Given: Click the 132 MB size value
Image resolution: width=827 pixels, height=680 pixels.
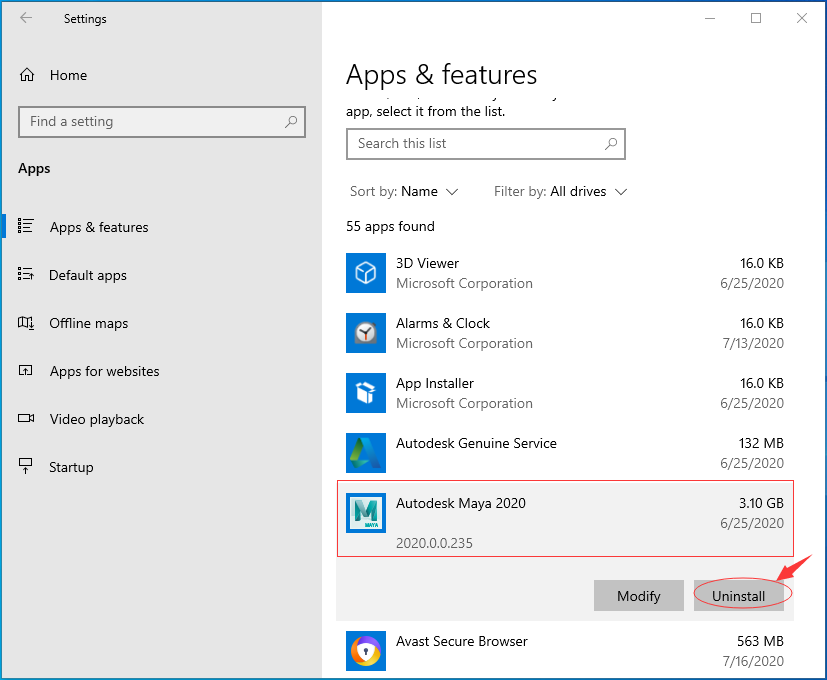Looking at the screenshot, I should [761, 443].
